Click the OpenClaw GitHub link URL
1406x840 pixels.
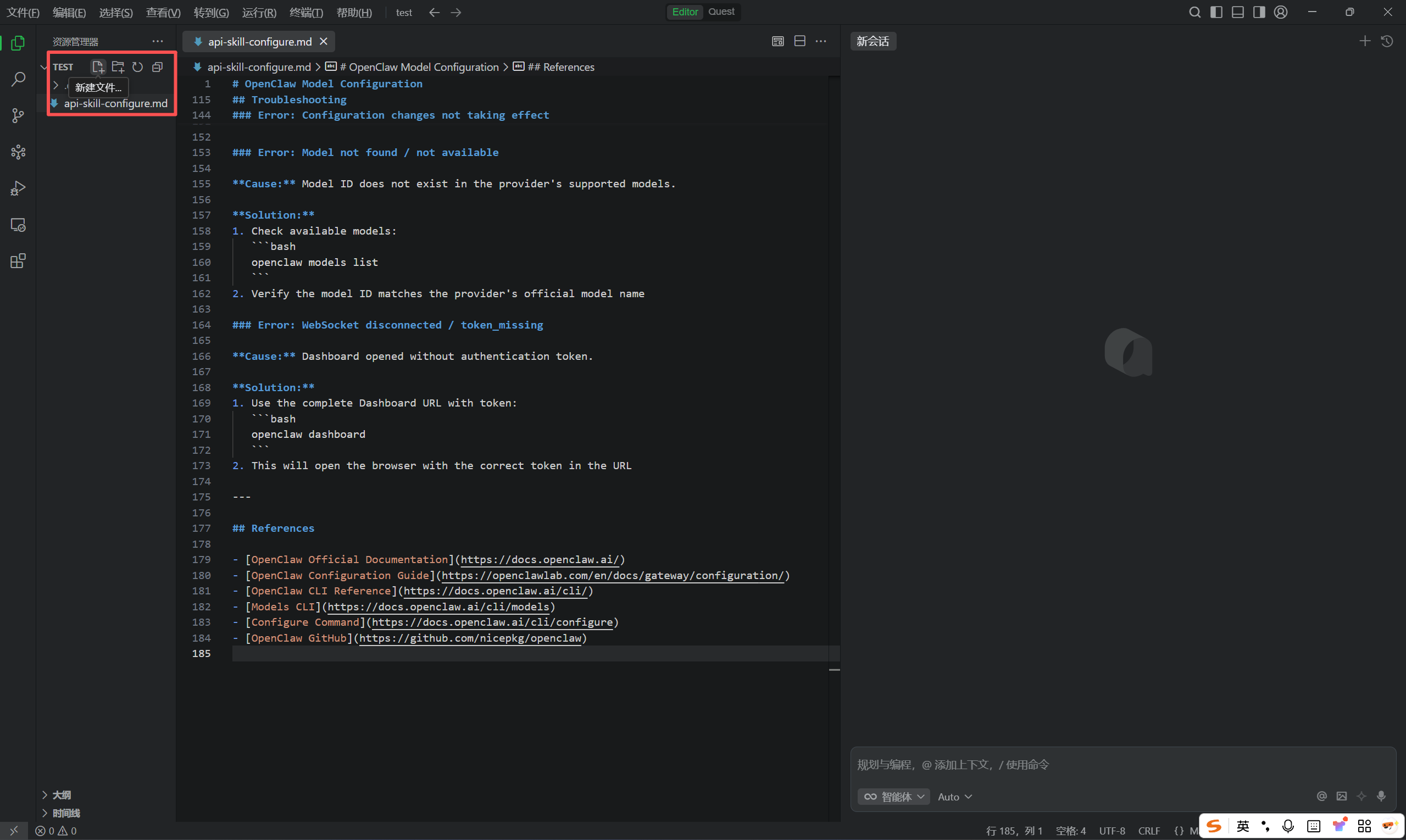click(470, 638)
